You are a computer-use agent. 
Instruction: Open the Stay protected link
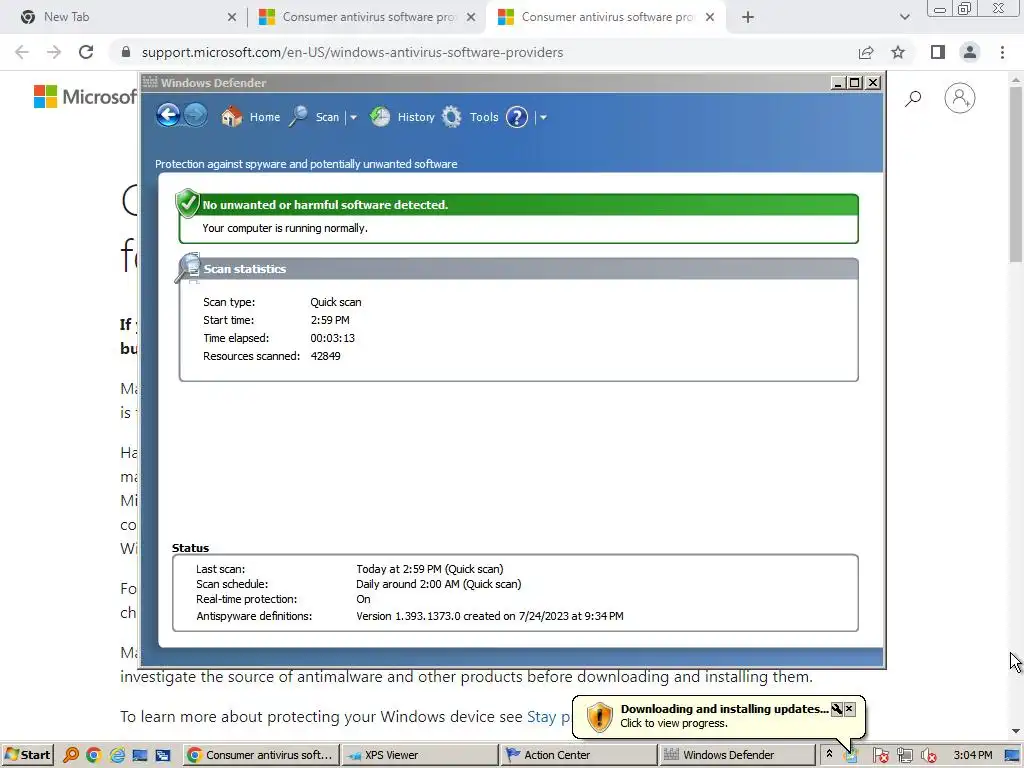[x=549, y=716]
